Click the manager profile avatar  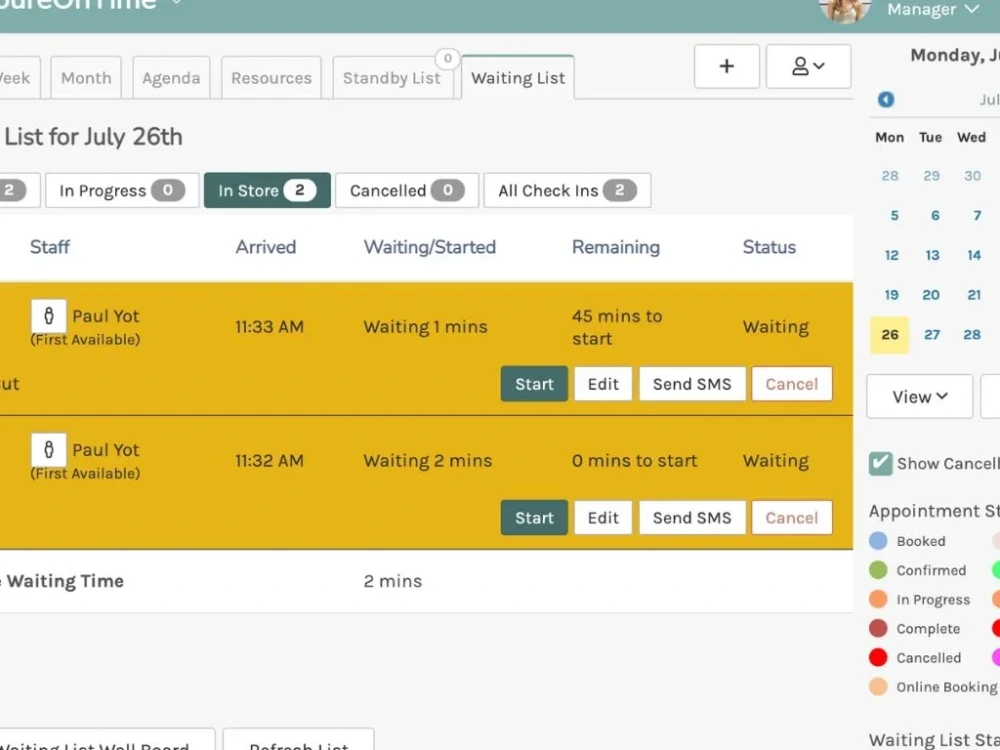pos(845,10)
